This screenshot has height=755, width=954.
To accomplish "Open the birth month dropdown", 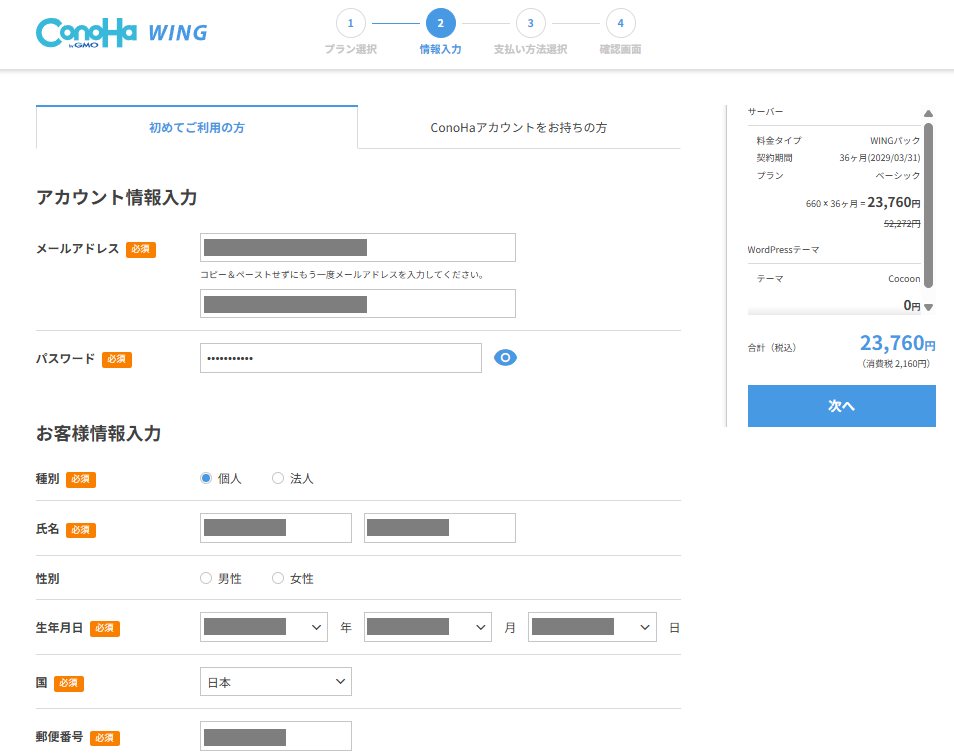I will click(427, 627).
